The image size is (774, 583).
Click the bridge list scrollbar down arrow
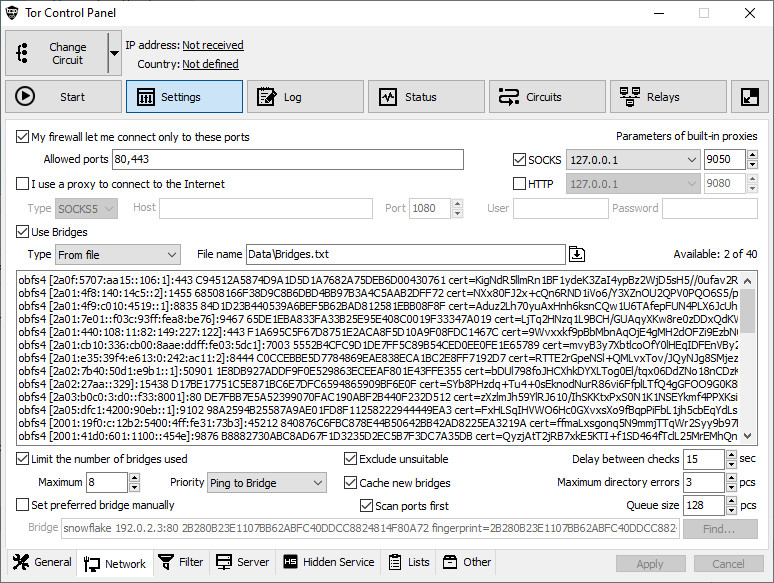[747, 436]
